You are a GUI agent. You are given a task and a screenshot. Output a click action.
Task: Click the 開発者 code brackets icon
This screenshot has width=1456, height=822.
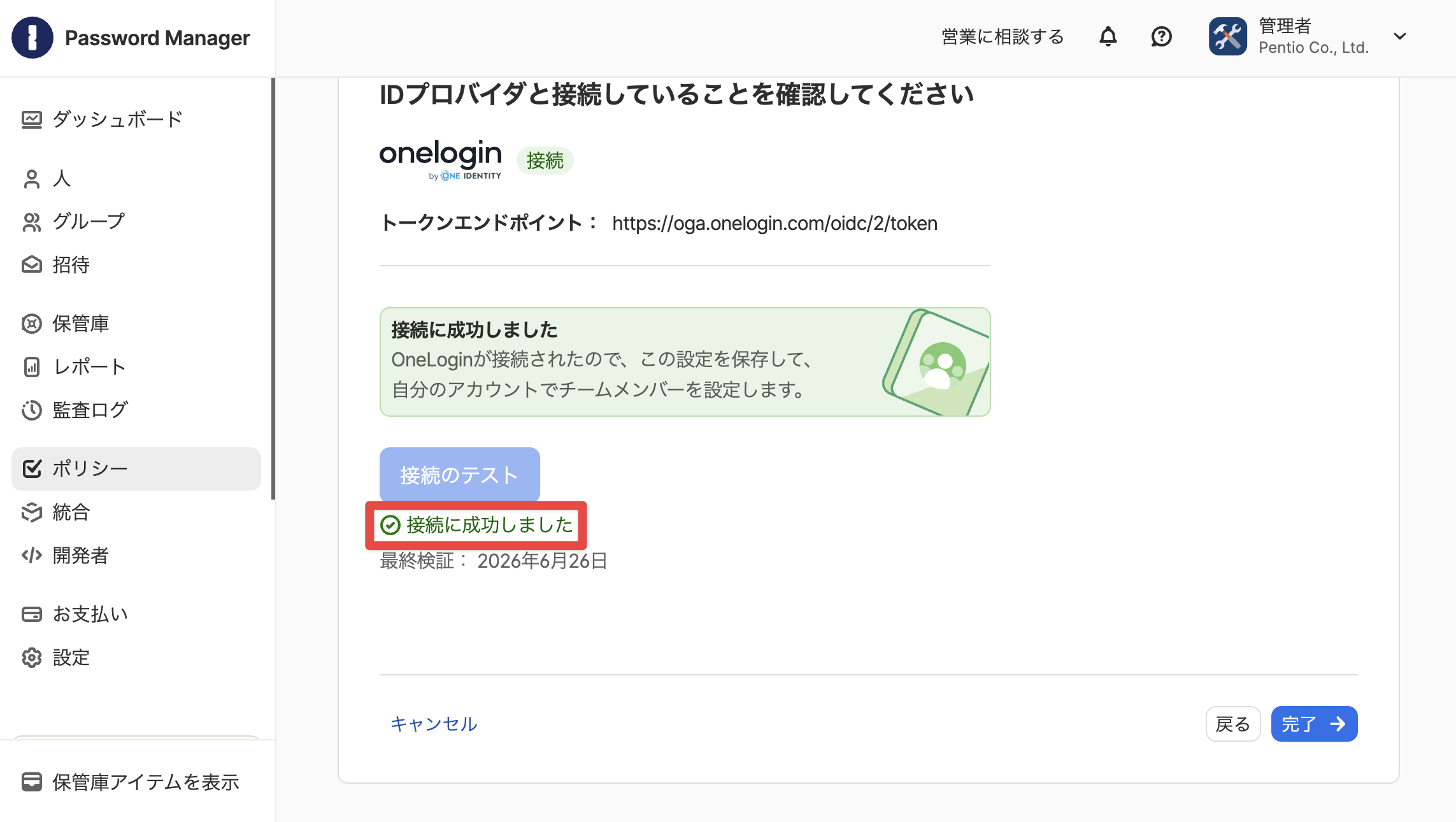pos(32,556)
